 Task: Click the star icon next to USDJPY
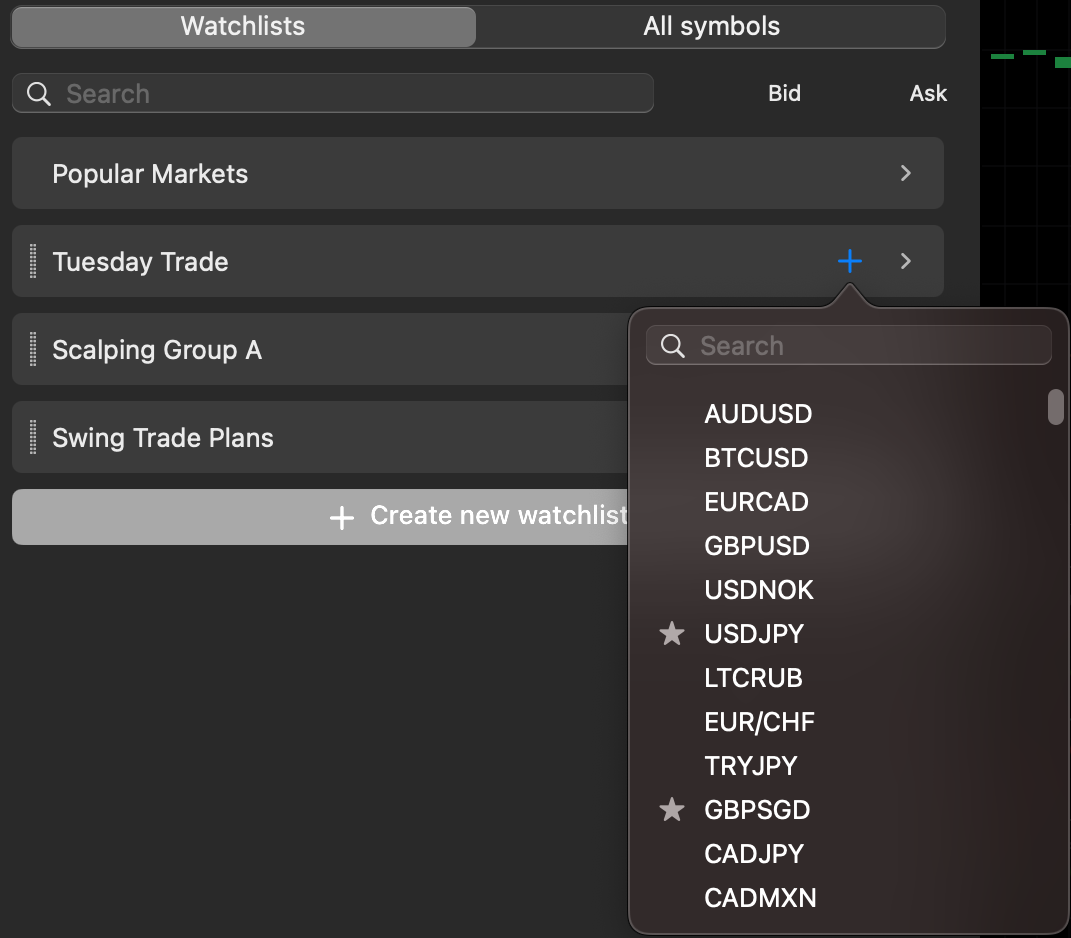(672, 634)
